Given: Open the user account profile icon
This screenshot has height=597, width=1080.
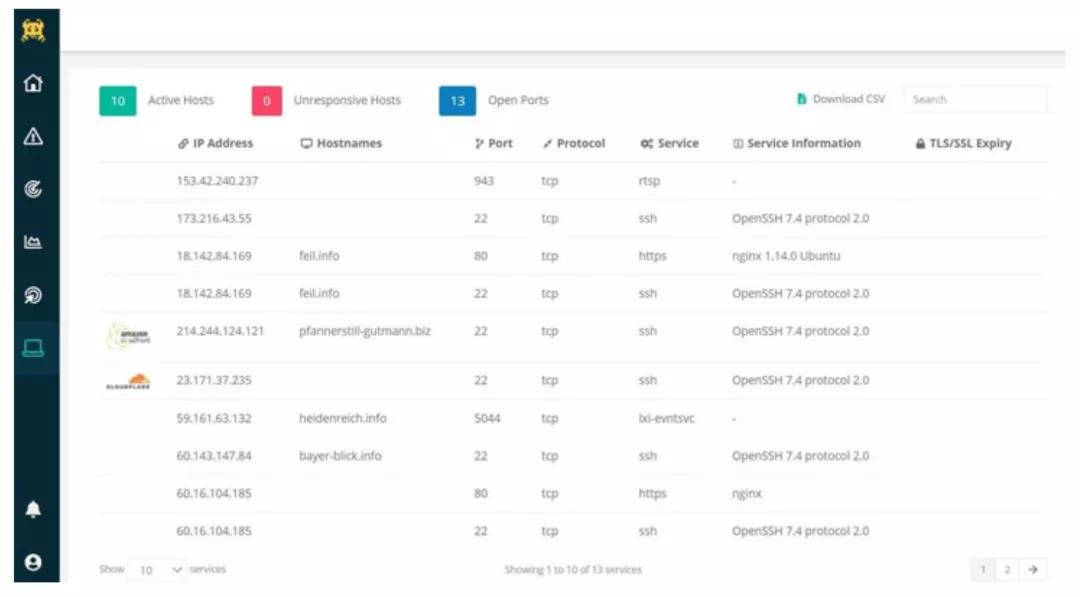Looking at the screenshot, I should tap(33, 563).
